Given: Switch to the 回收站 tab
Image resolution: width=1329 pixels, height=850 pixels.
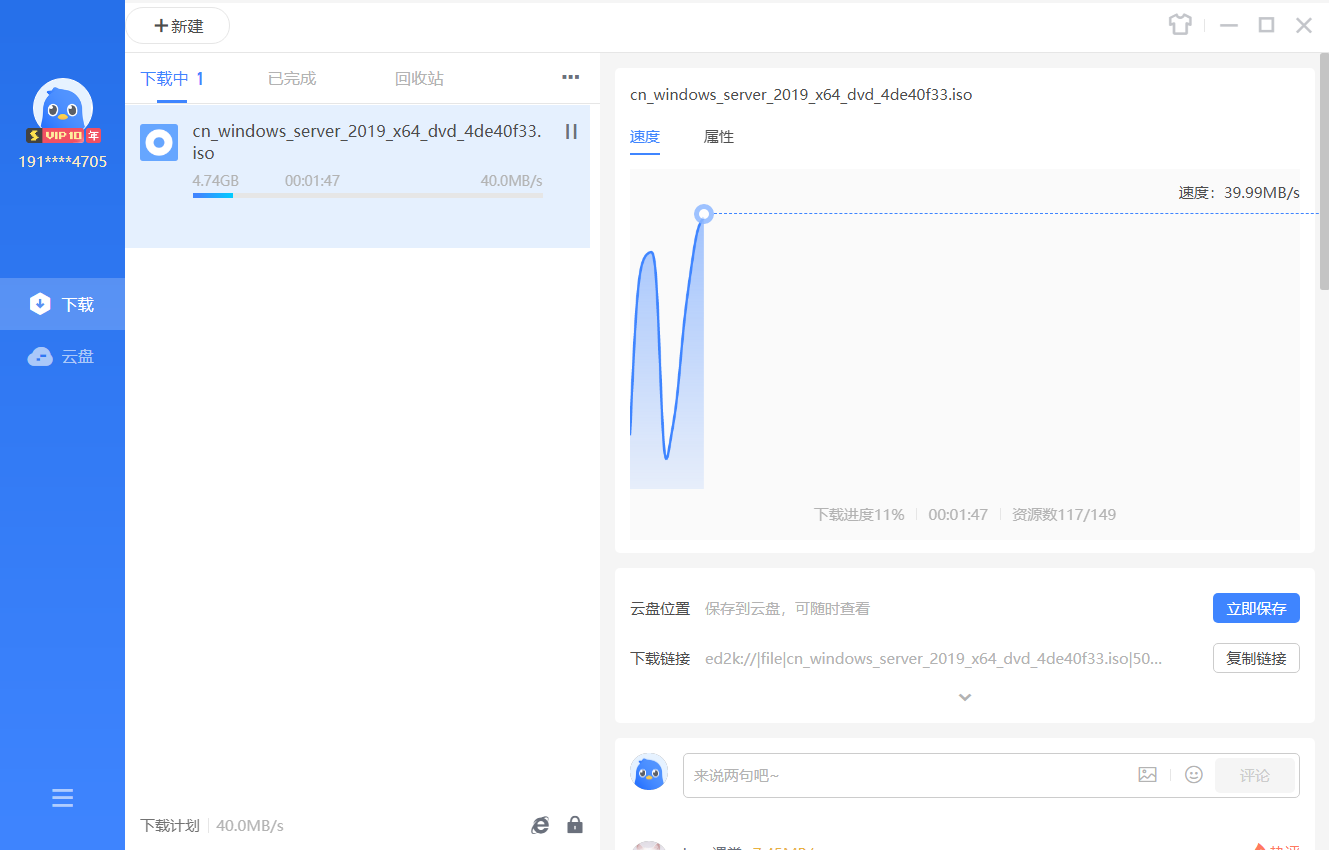Looking at the screenshot, I should (419, 79).
